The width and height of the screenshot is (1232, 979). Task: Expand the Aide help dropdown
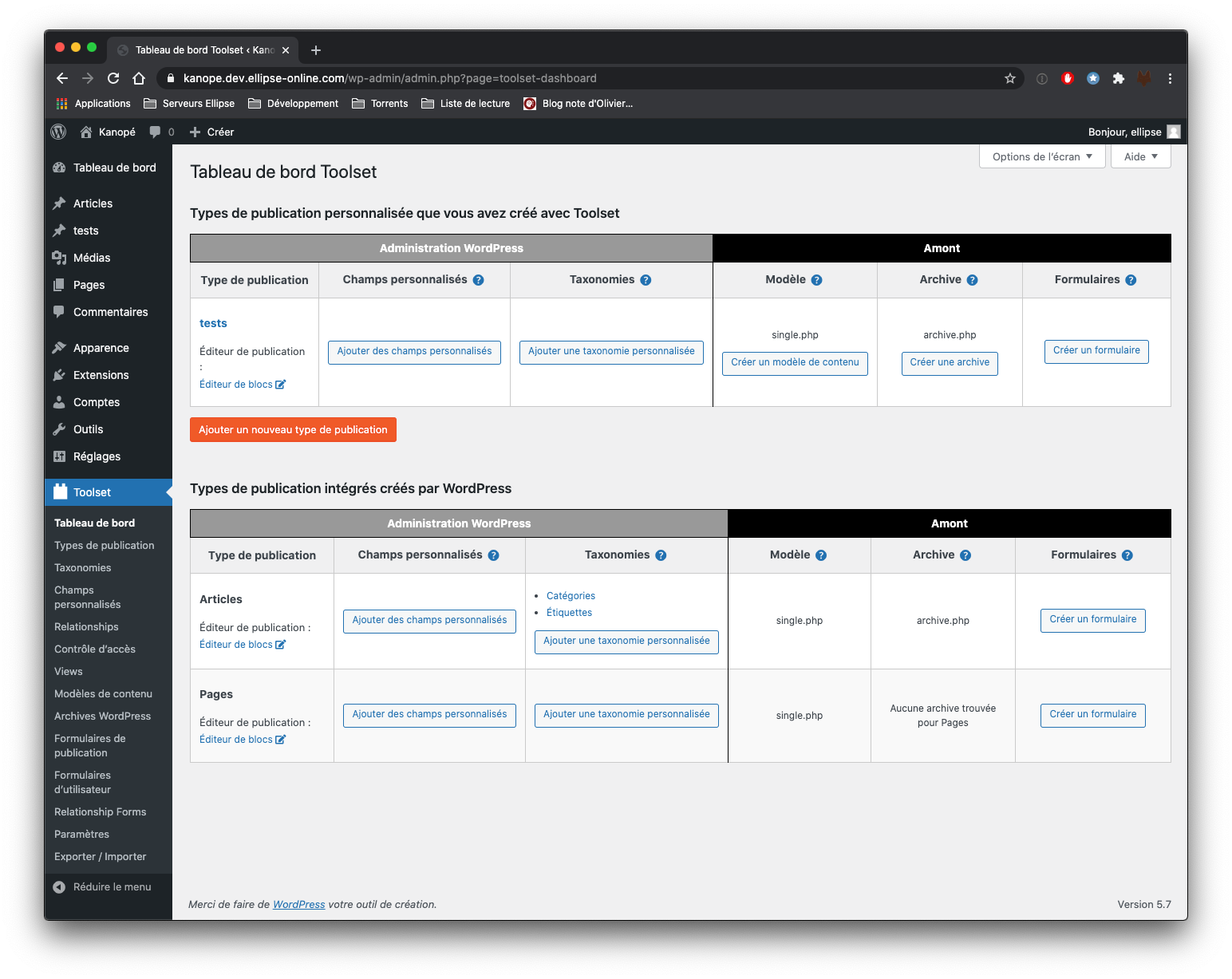point(1141,156)
